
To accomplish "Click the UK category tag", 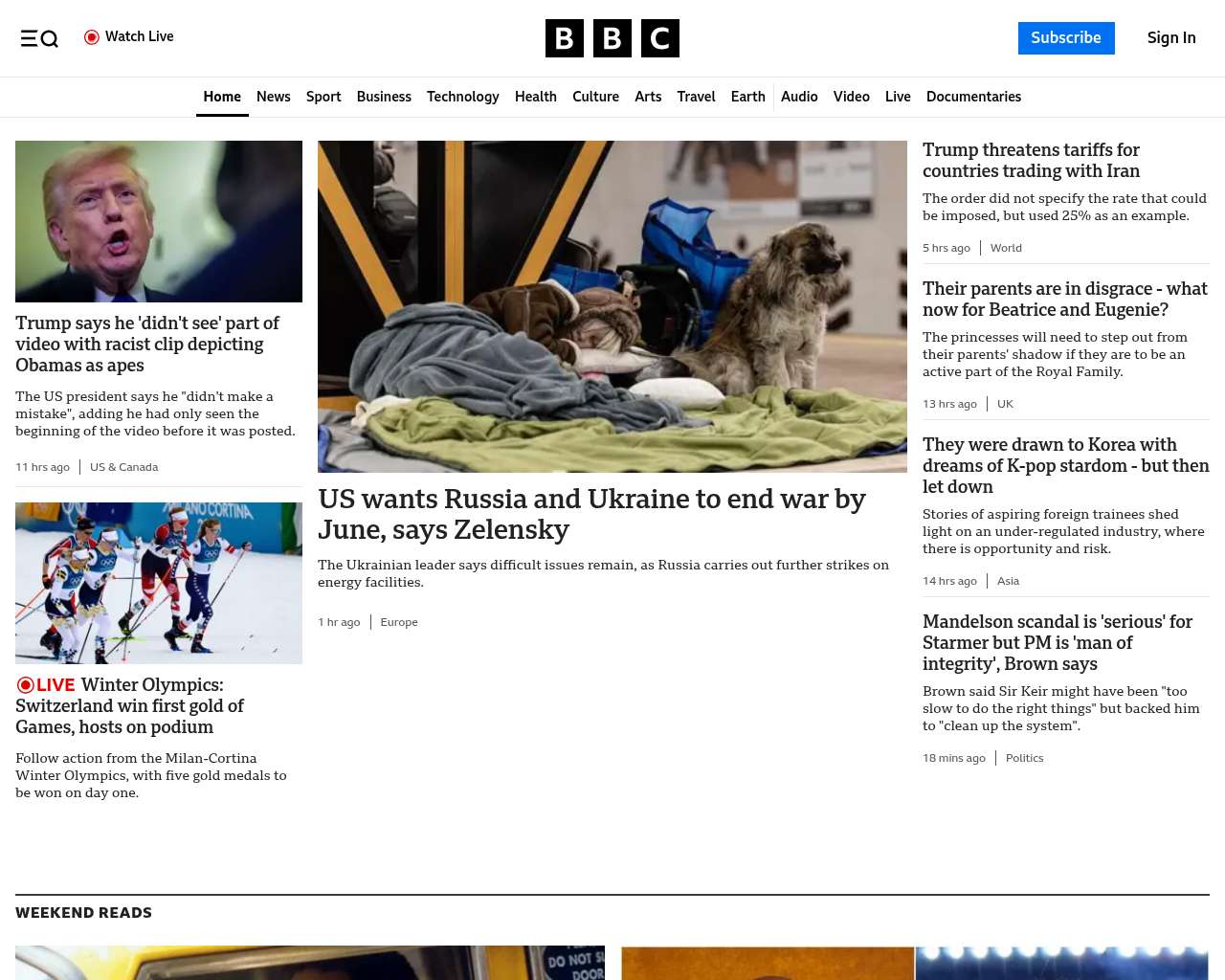I will (1005, 404).
